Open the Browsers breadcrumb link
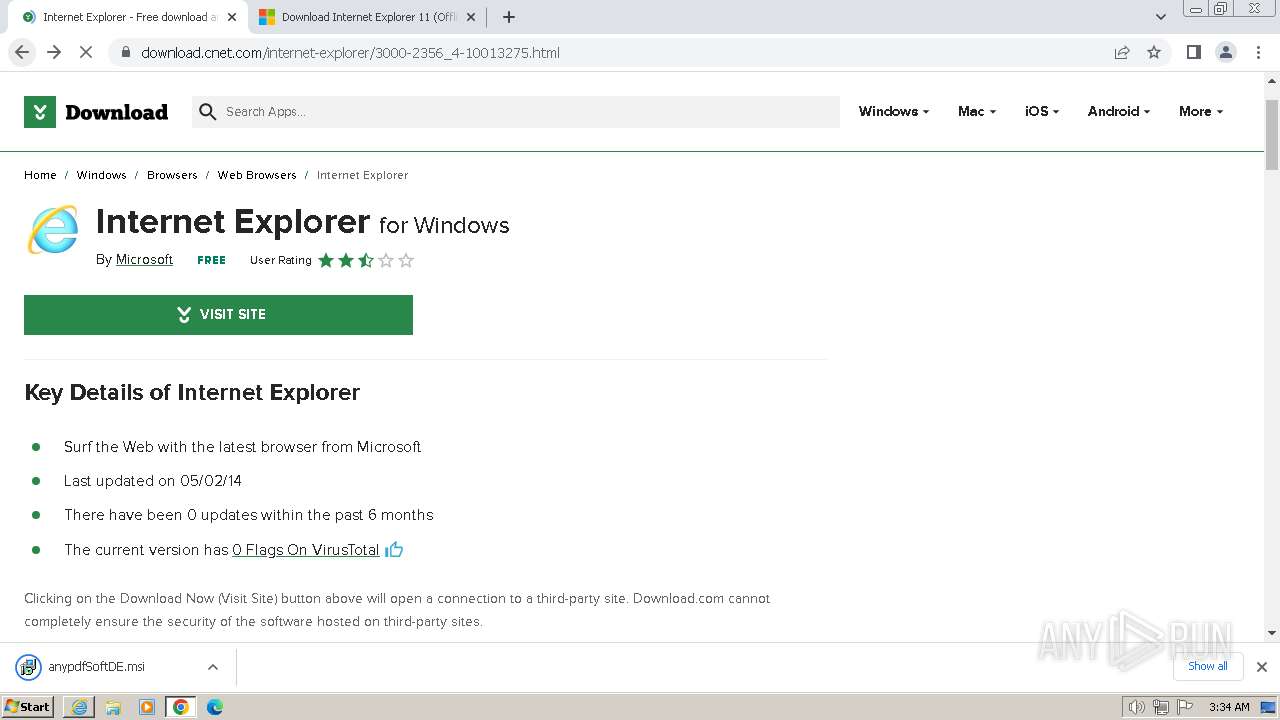Image resolution: width=1280 pixels, height=720 pixels. point(172,175)
